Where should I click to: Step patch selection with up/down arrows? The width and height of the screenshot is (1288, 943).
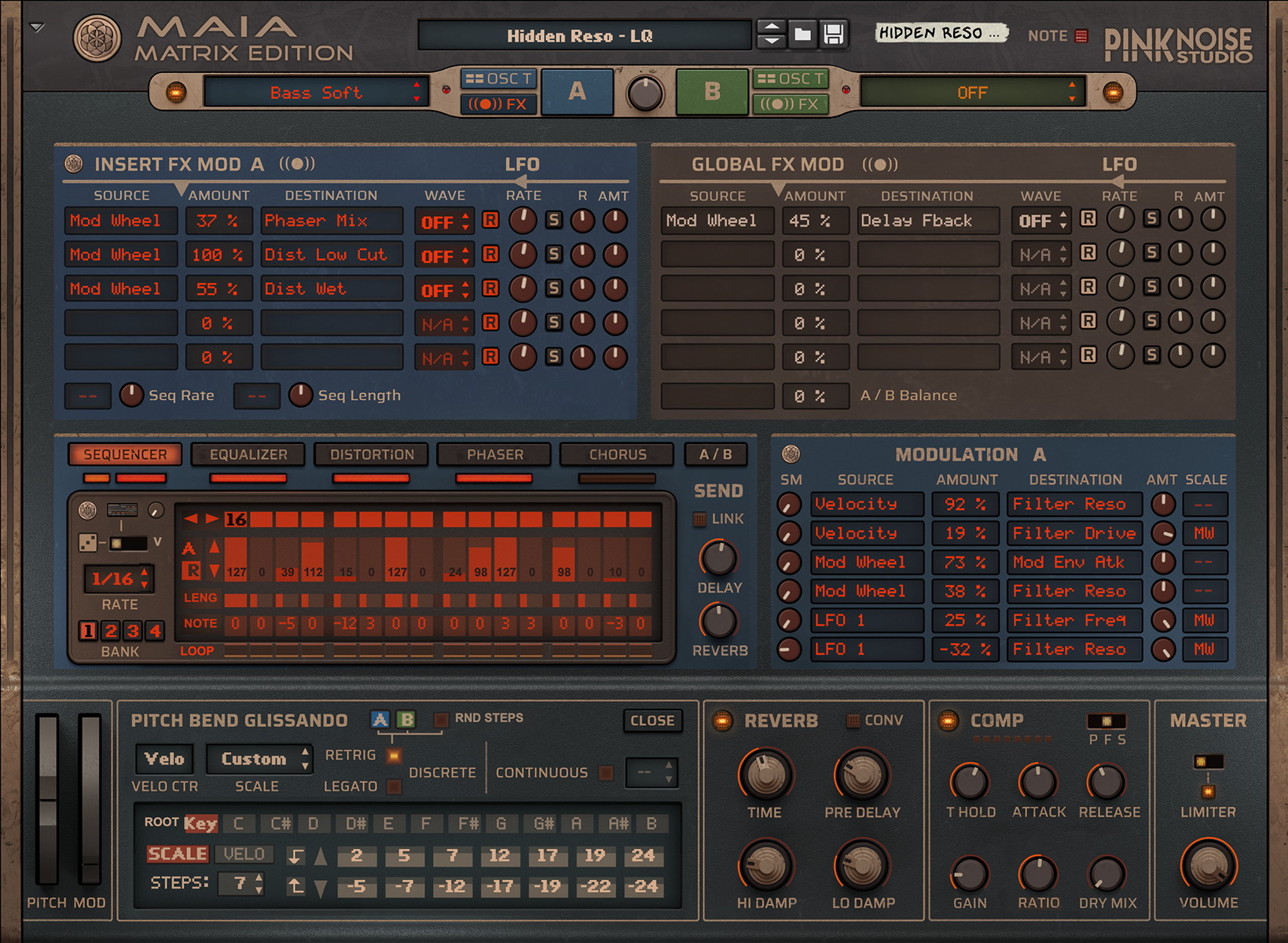click(x=772, y=35)
